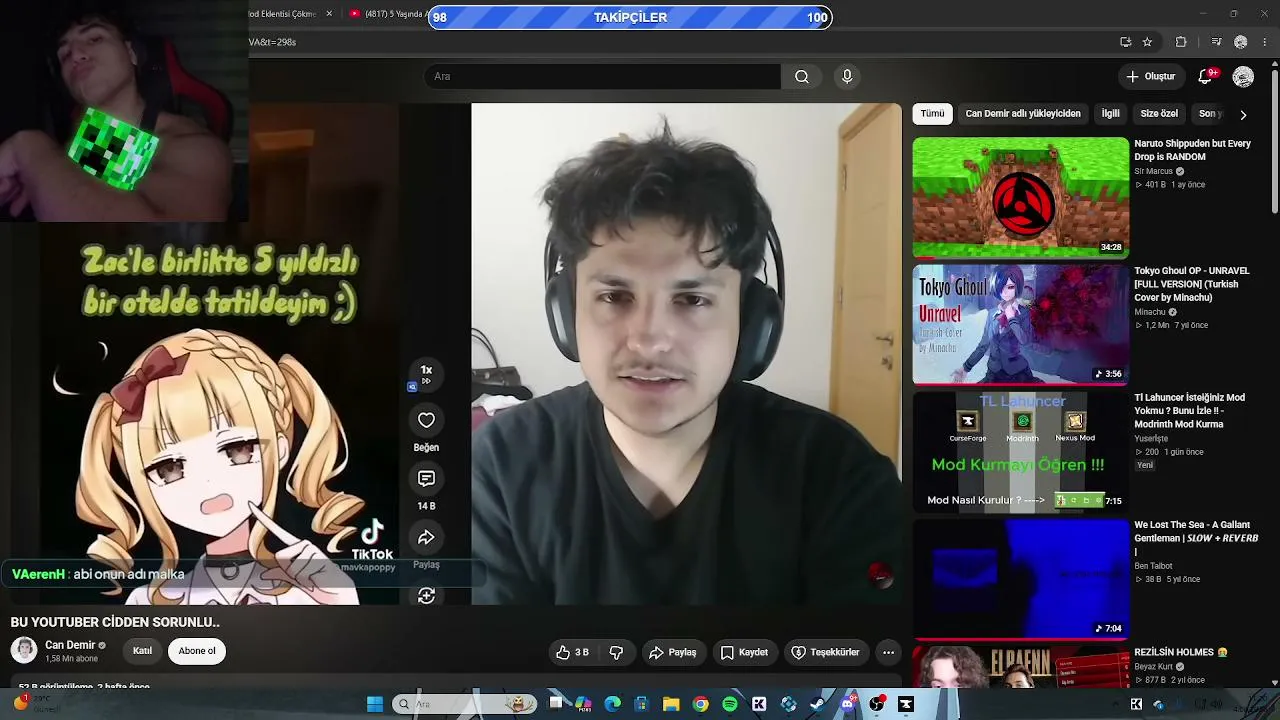
Task: Open Microsoft Edge from the taskbar
Action: pyautogui.click(x=613, y=704)
